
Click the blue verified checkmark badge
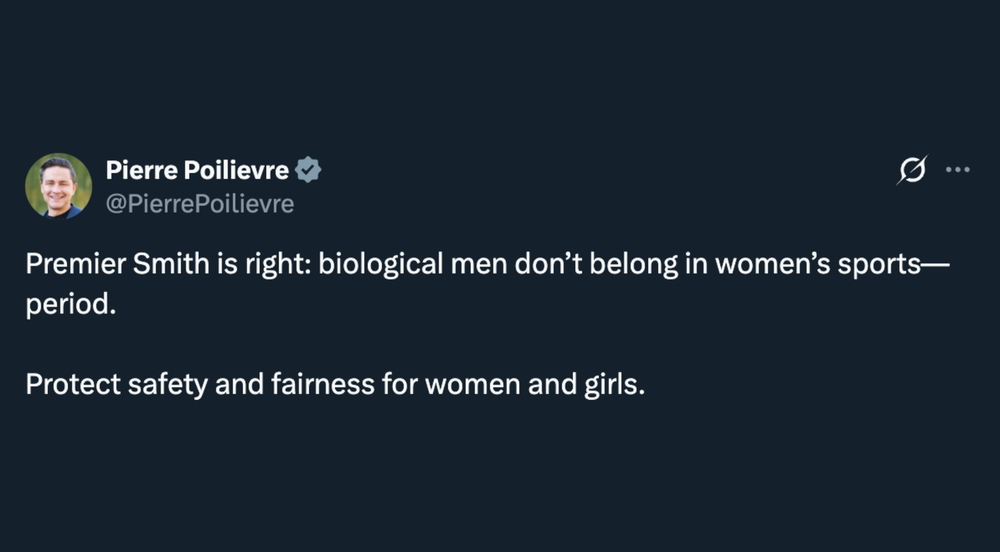tap(309, 171)
